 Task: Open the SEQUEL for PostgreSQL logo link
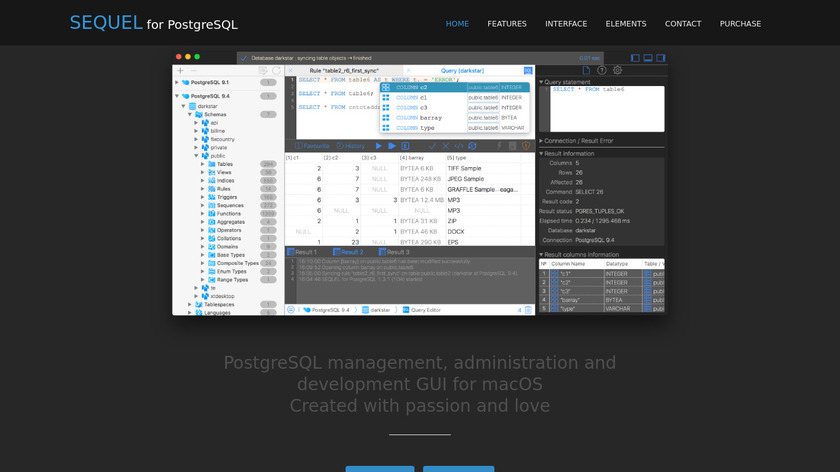tap(154, 23)
